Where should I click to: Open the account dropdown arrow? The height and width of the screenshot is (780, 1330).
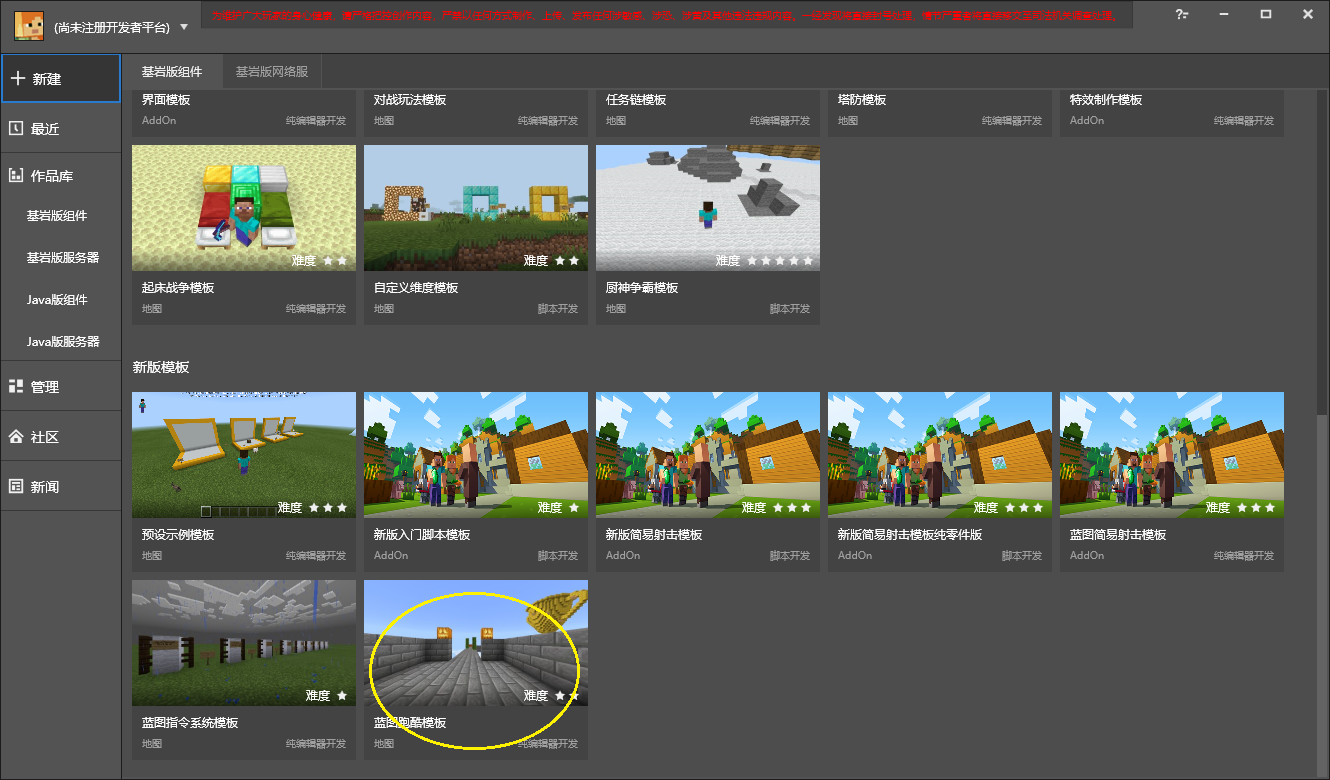pos(184,27)
